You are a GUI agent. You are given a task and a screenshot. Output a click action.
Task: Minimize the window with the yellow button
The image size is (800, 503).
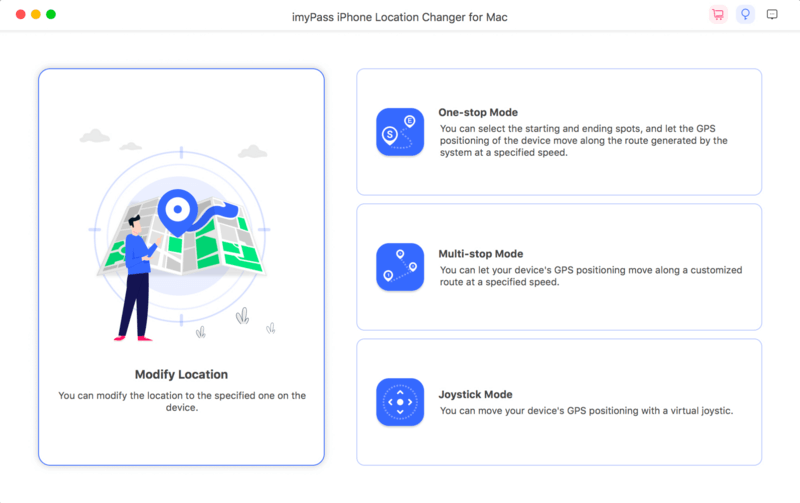(36, 14)
